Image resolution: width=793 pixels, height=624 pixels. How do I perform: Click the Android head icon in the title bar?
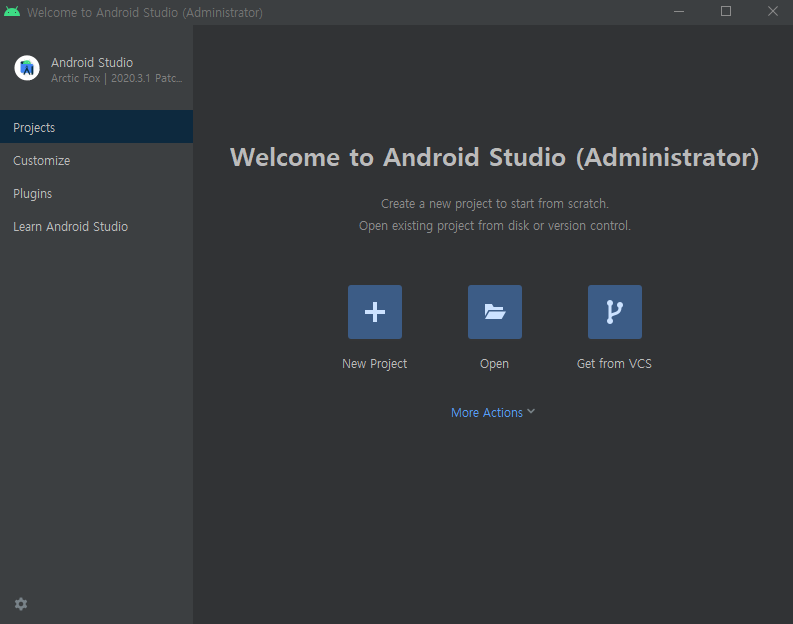12,12
